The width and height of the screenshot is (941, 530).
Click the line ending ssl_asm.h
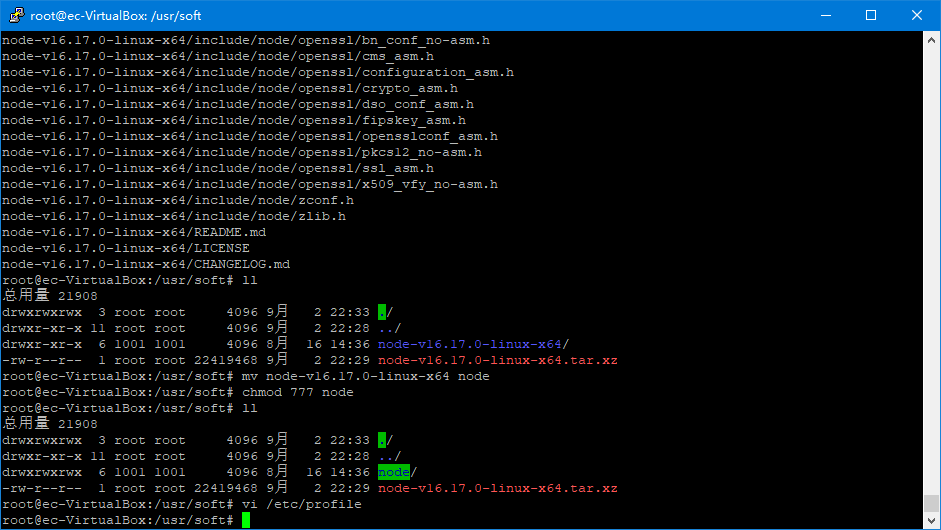pyautogui.click(x=218, y=168)
